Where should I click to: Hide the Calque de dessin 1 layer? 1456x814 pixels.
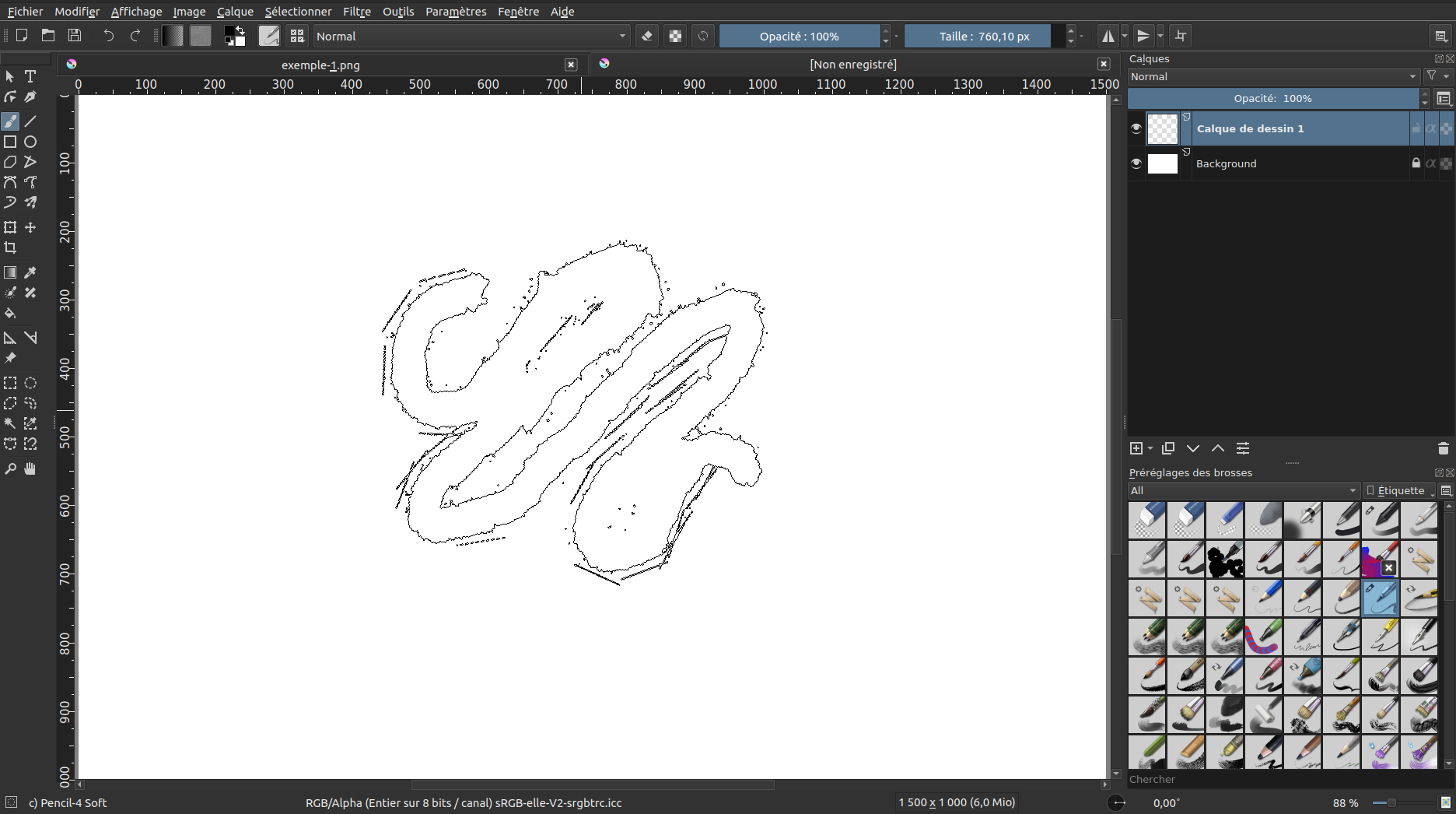click(x=1136, y=128)
